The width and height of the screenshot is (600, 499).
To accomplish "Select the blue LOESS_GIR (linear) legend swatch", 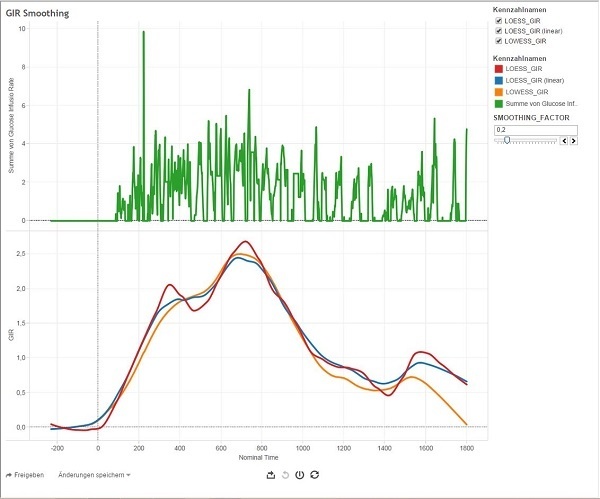I will coord(499,80).
